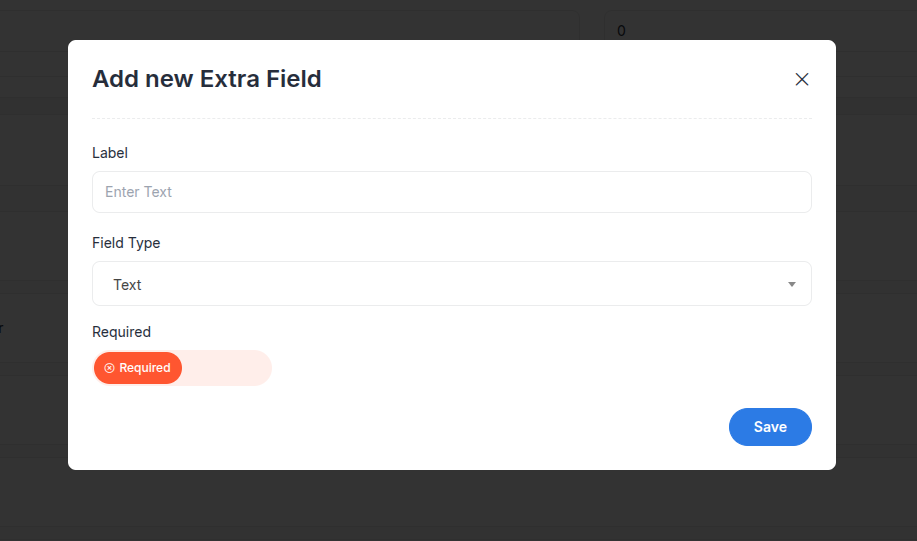Open the Field Type combo box

451,284
